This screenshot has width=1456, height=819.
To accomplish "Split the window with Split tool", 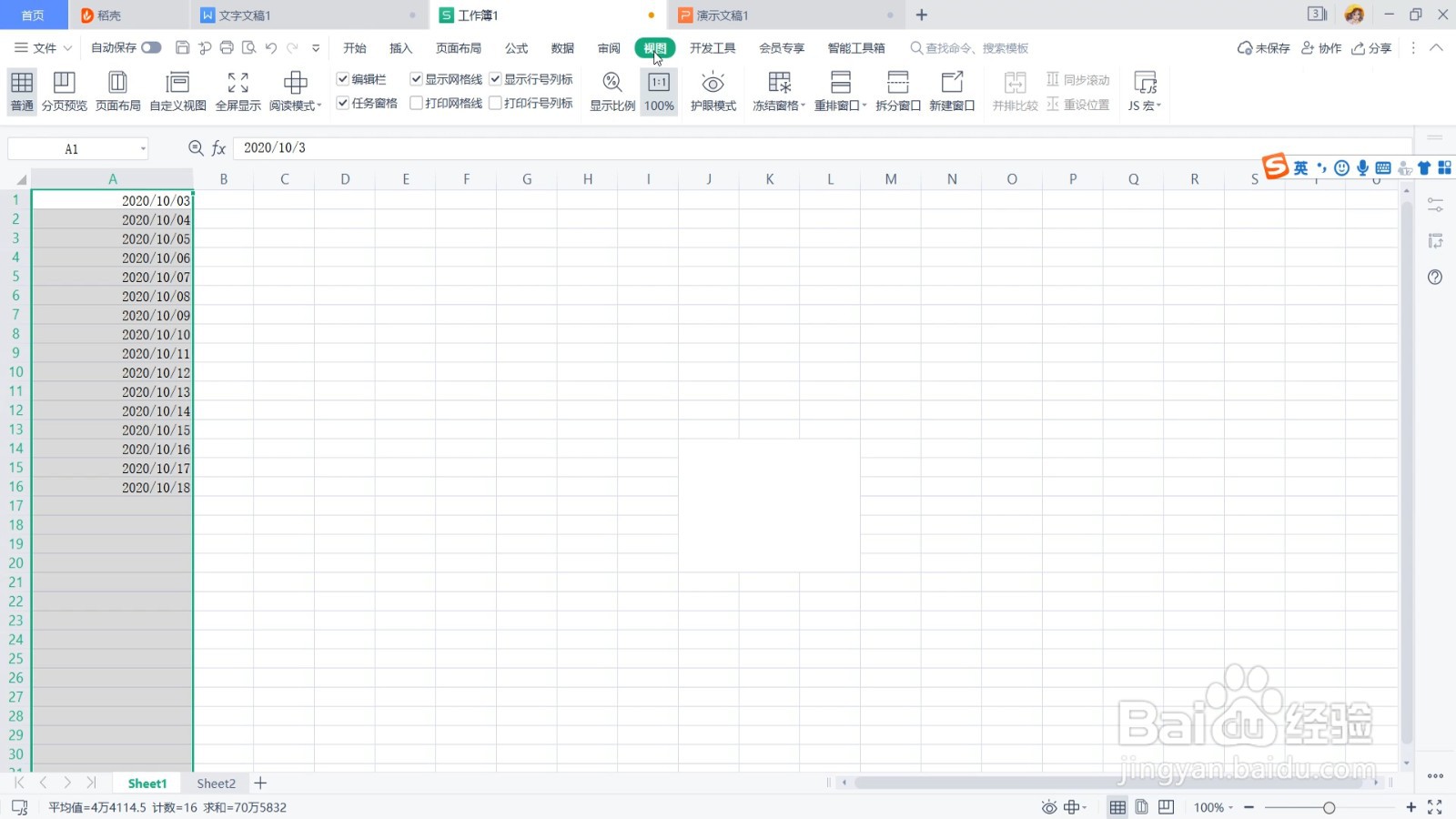I will pos(898,92).
